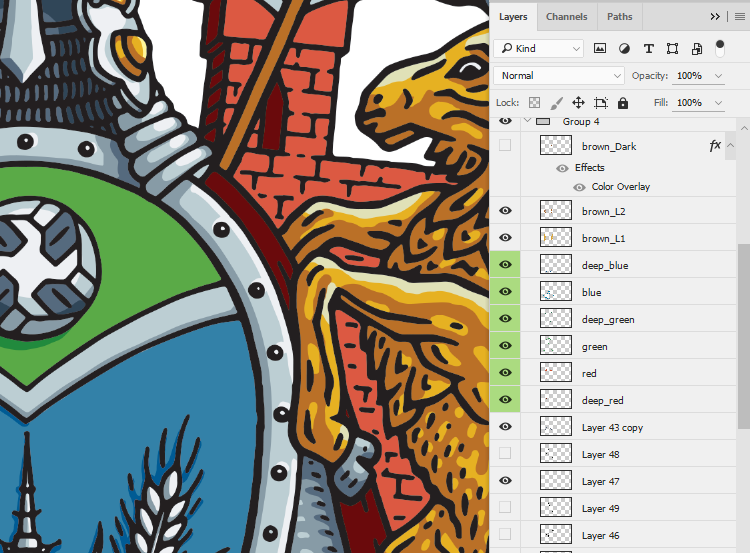Hide the deep_blue layer

point(505,265)
